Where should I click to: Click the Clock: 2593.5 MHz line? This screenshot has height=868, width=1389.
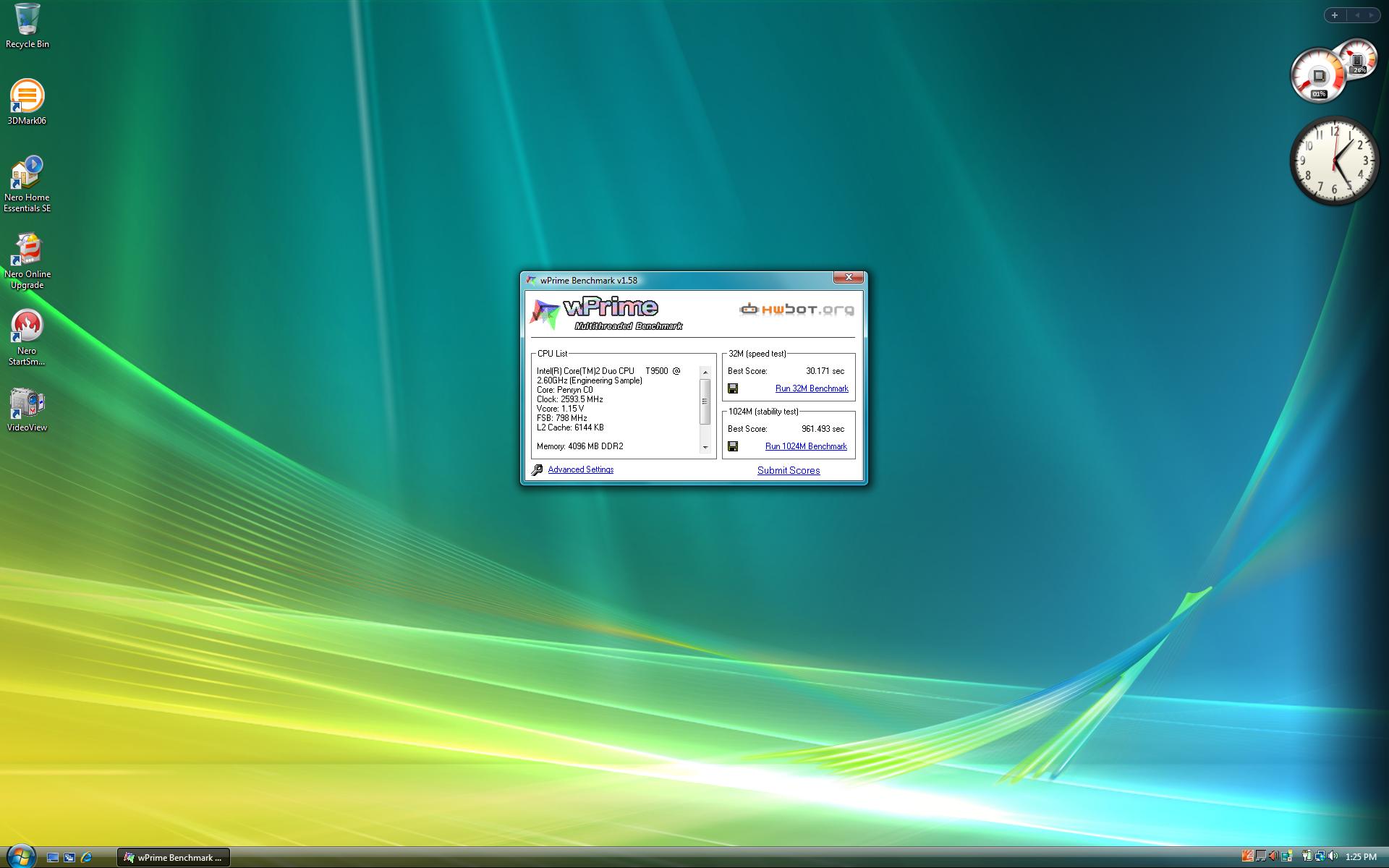pyautogui.click(x=570, y=399)
